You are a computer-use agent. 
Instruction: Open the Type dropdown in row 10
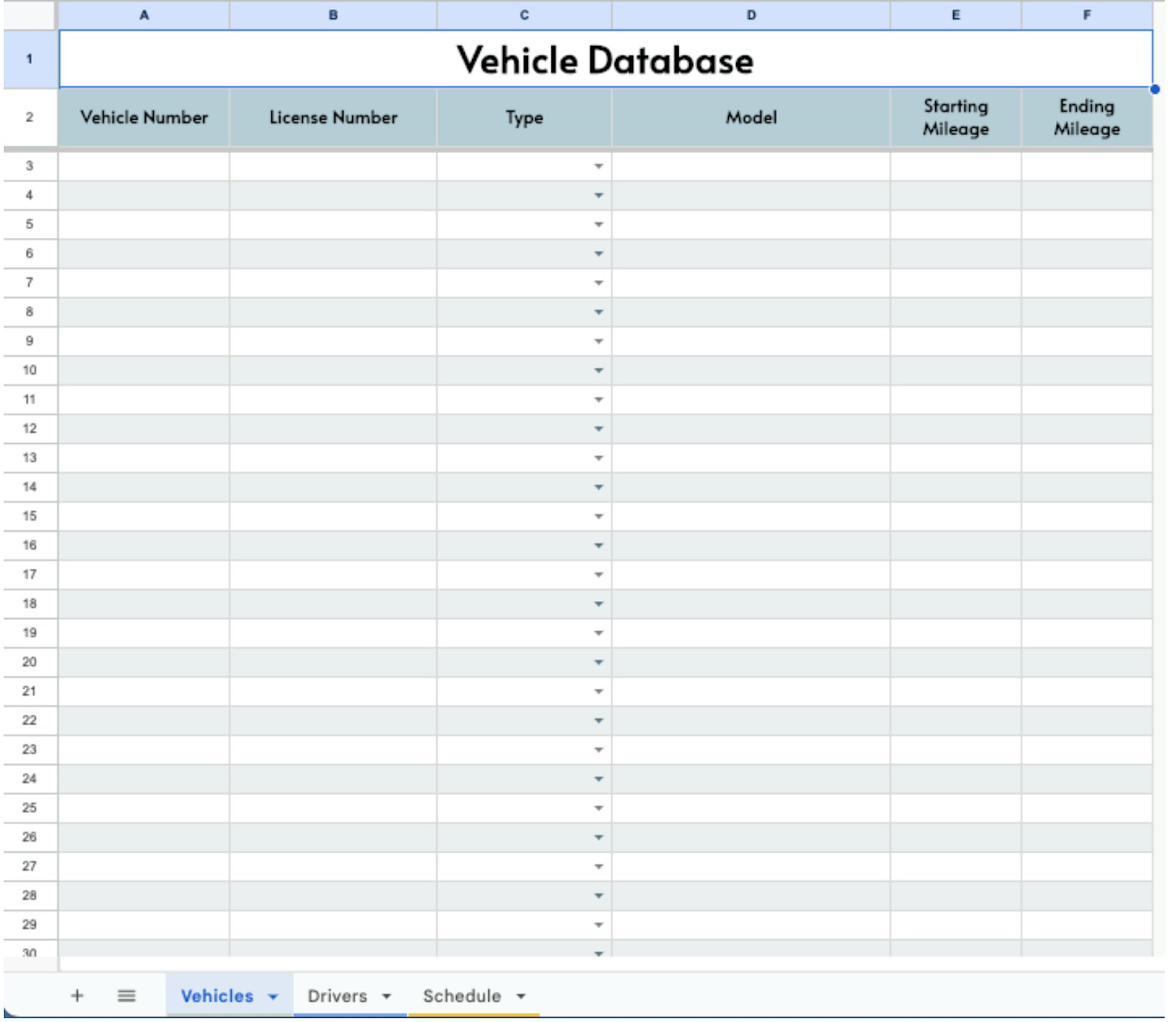pyautogui.click(x=598, y=370)
